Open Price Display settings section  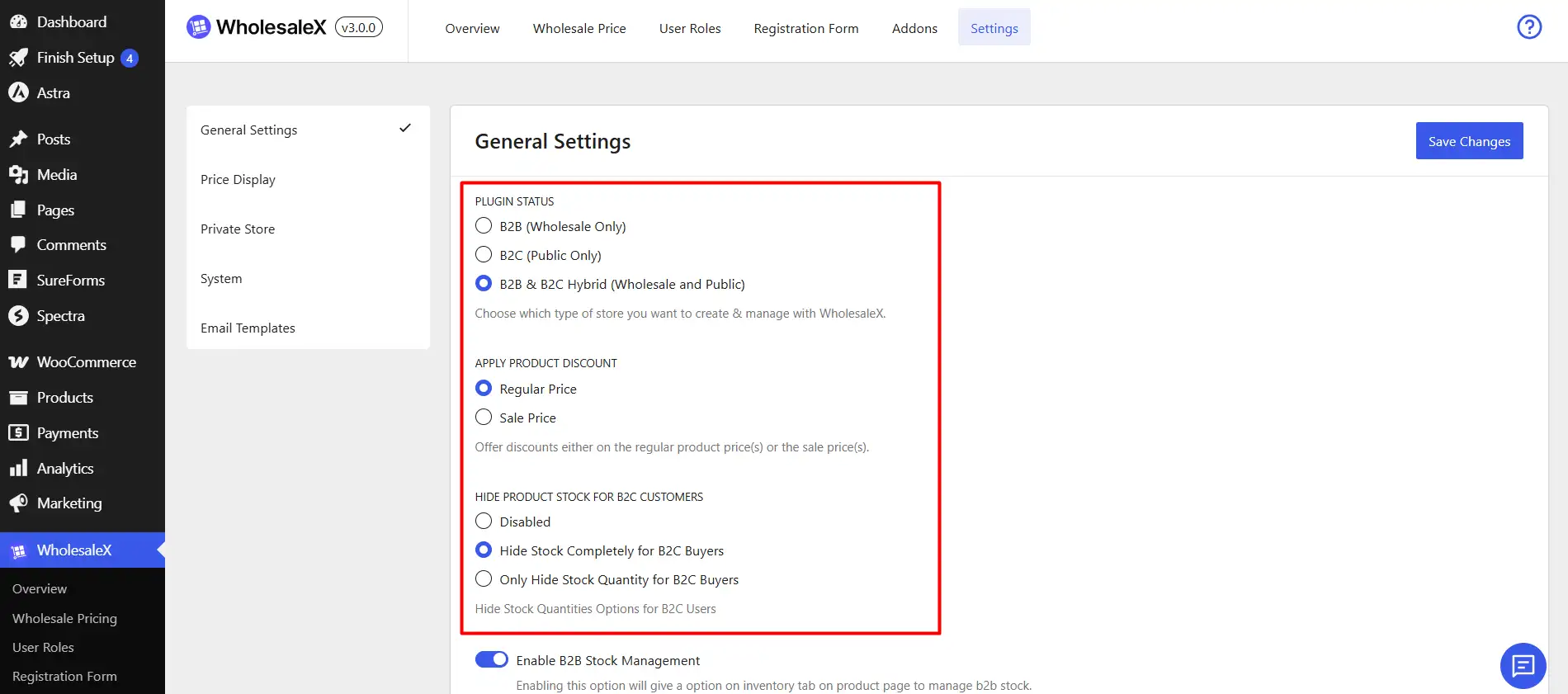[x=308, y=179]
